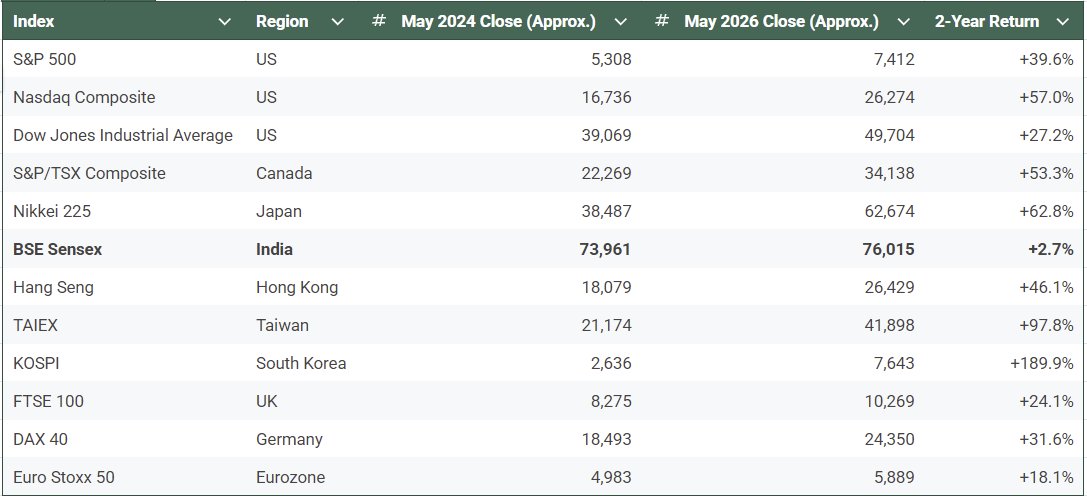Select the Canada region cell
The height and width of the screenshot is (496, 1087).
click(284, 173)
